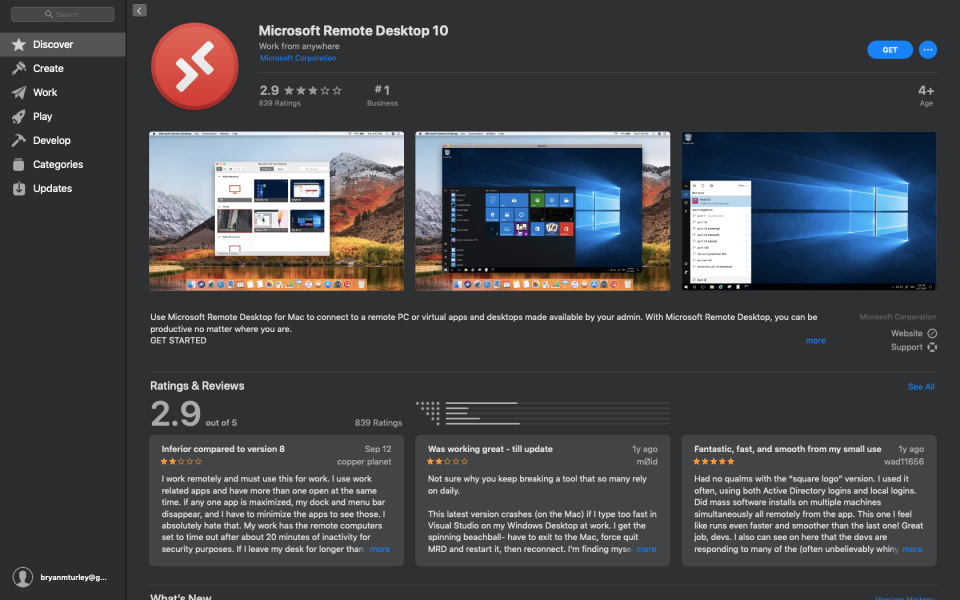Click the search magnifier icon
The image size is (960, 600).
point(49,14)
